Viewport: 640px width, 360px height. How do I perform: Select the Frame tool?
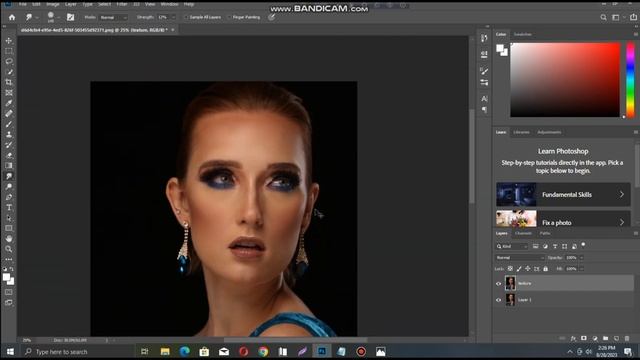[x=9, y=93]
